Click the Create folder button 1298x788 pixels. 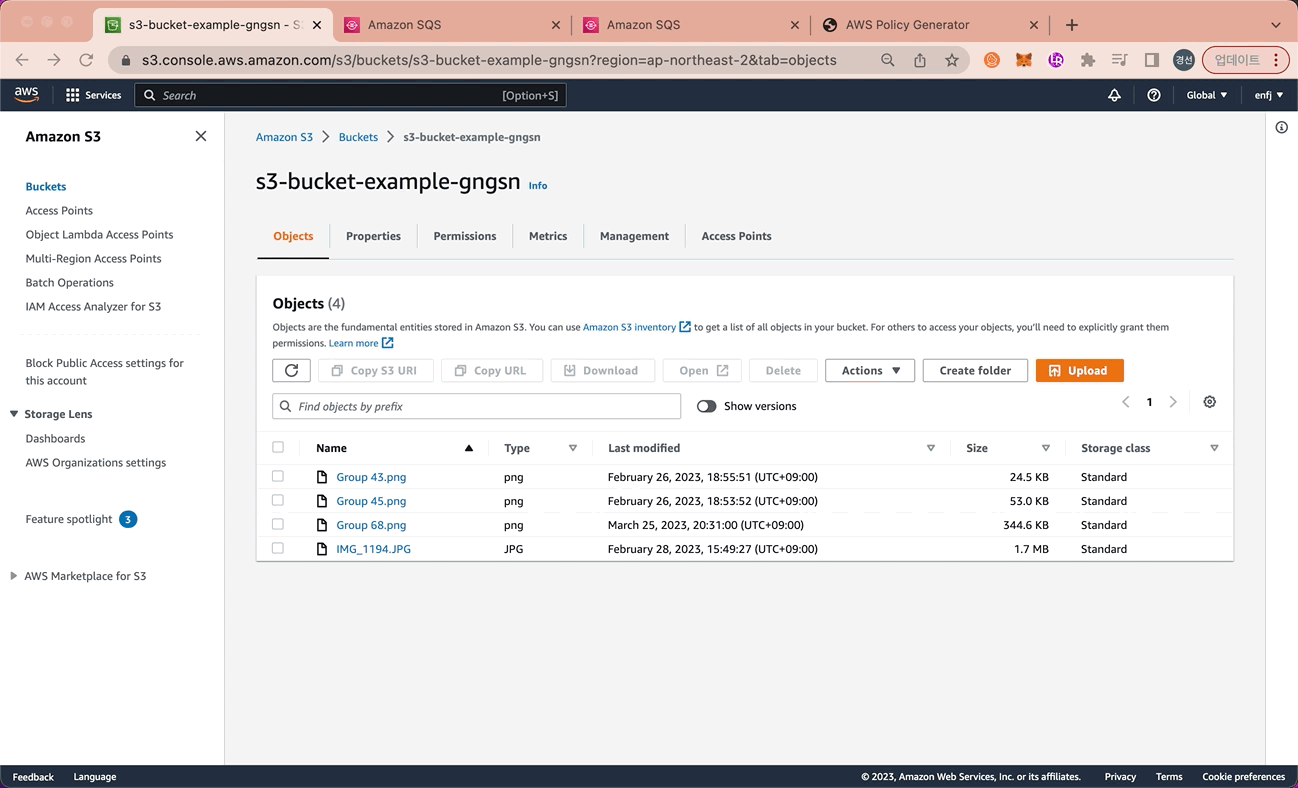click(x=975, y=370)
